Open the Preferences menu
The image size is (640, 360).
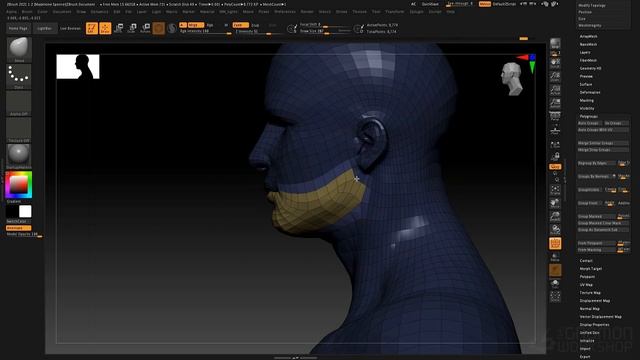(x=285, y=12)
